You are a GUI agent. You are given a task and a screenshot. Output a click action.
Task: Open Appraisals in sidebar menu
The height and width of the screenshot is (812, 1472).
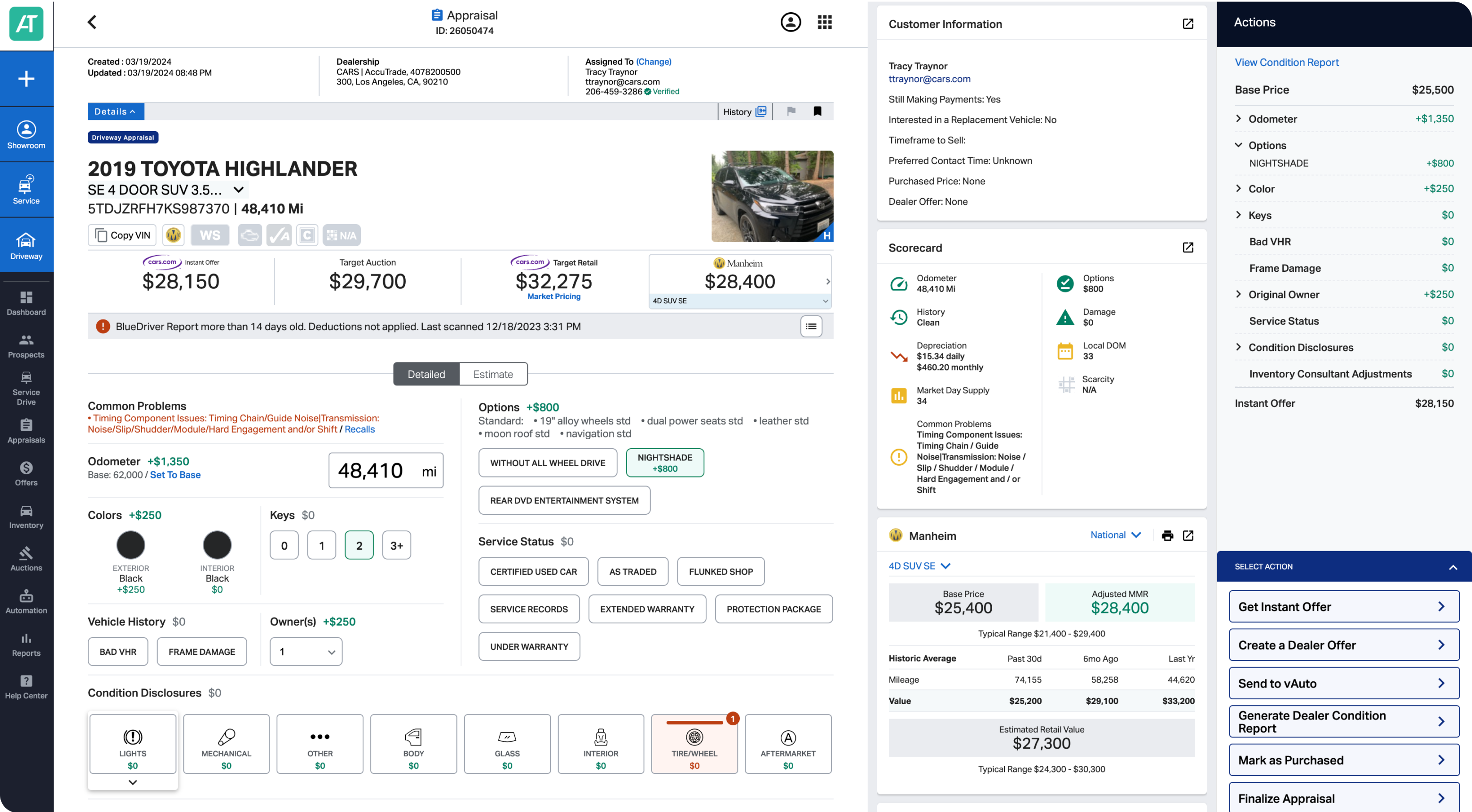coord(26,431)
